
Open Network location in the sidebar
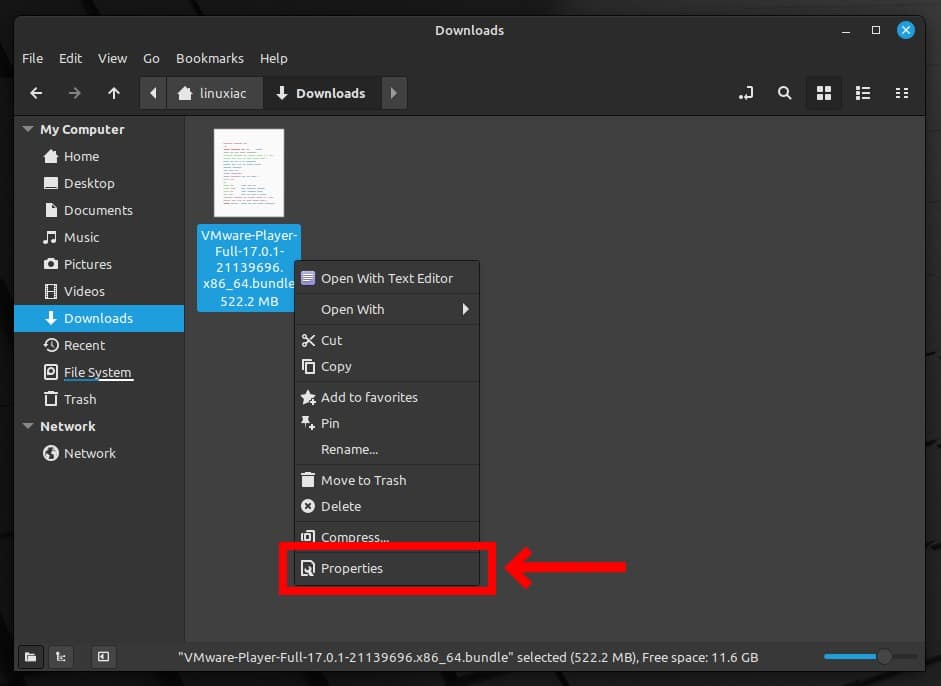click(99, 453)
